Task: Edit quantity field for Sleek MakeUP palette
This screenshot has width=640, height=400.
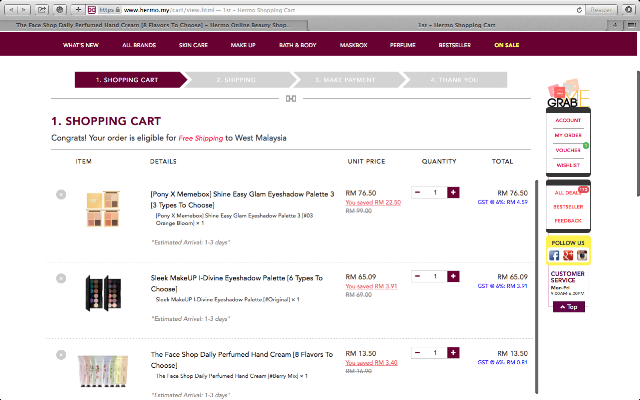Action: 435,276
